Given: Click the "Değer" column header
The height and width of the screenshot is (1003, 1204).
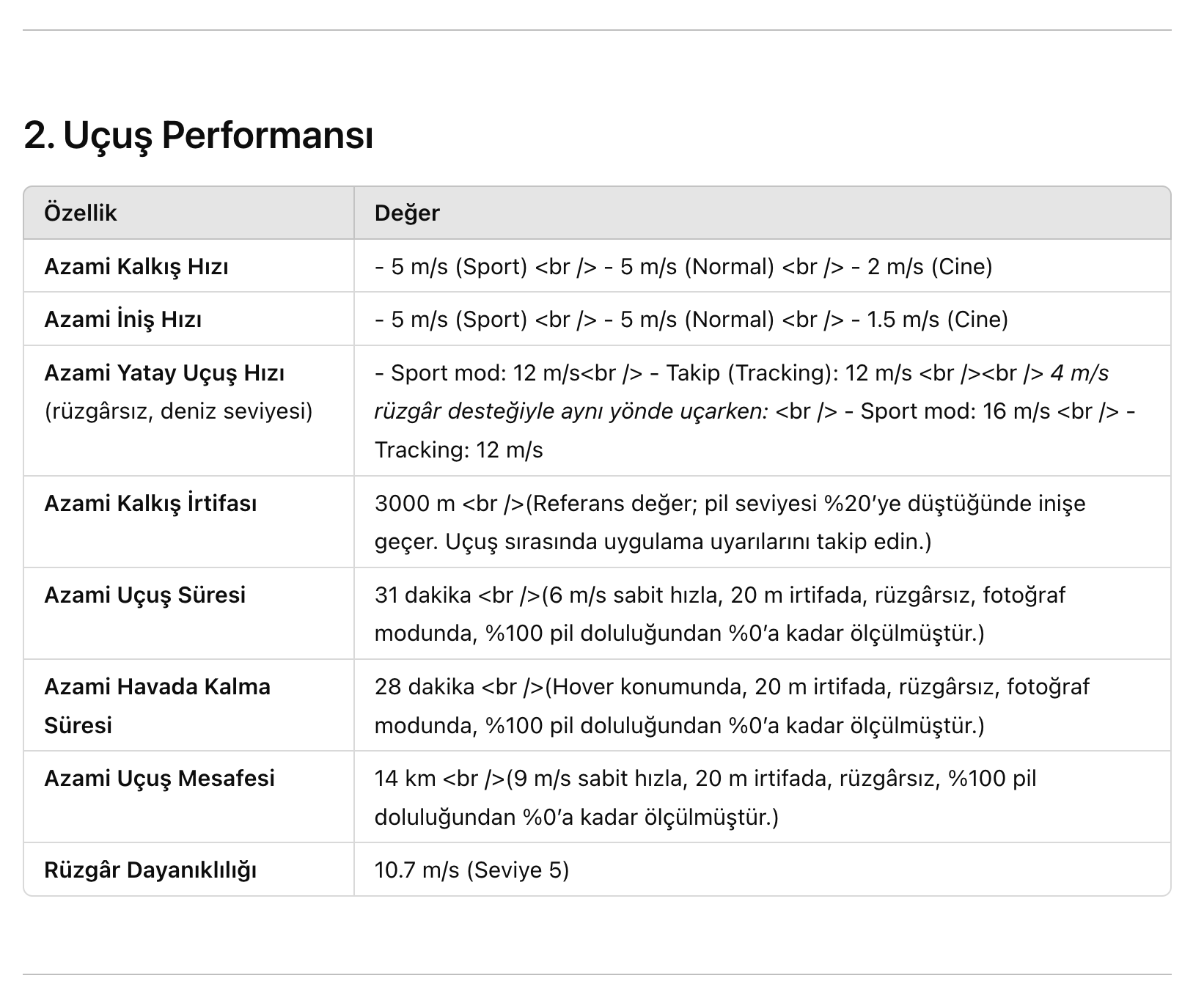Looking at the screenshot, I should click(407, 213).
